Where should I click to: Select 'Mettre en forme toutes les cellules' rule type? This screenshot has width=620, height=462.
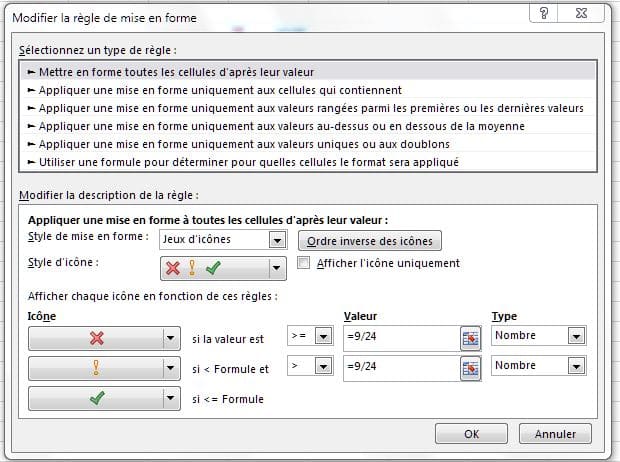pyautogui.click(x=176, y=72)
